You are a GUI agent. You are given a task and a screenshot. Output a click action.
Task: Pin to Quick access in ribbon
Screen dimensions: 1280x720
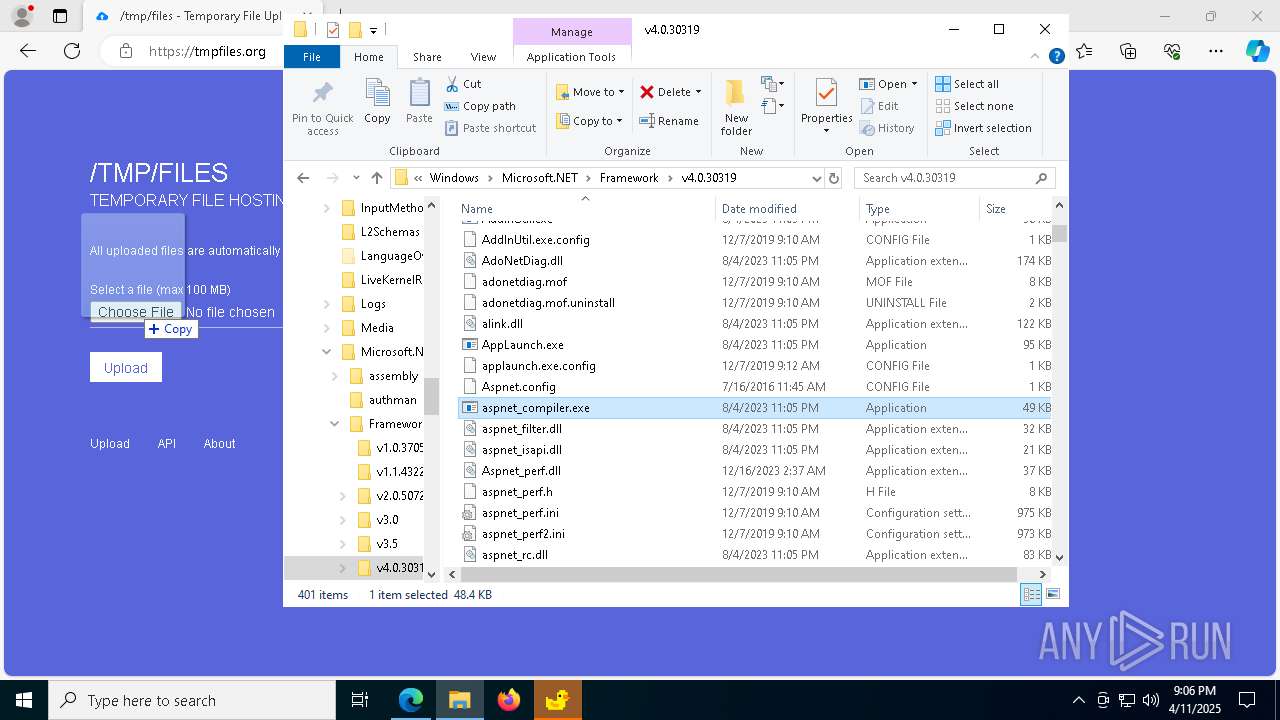click(322, 108)
